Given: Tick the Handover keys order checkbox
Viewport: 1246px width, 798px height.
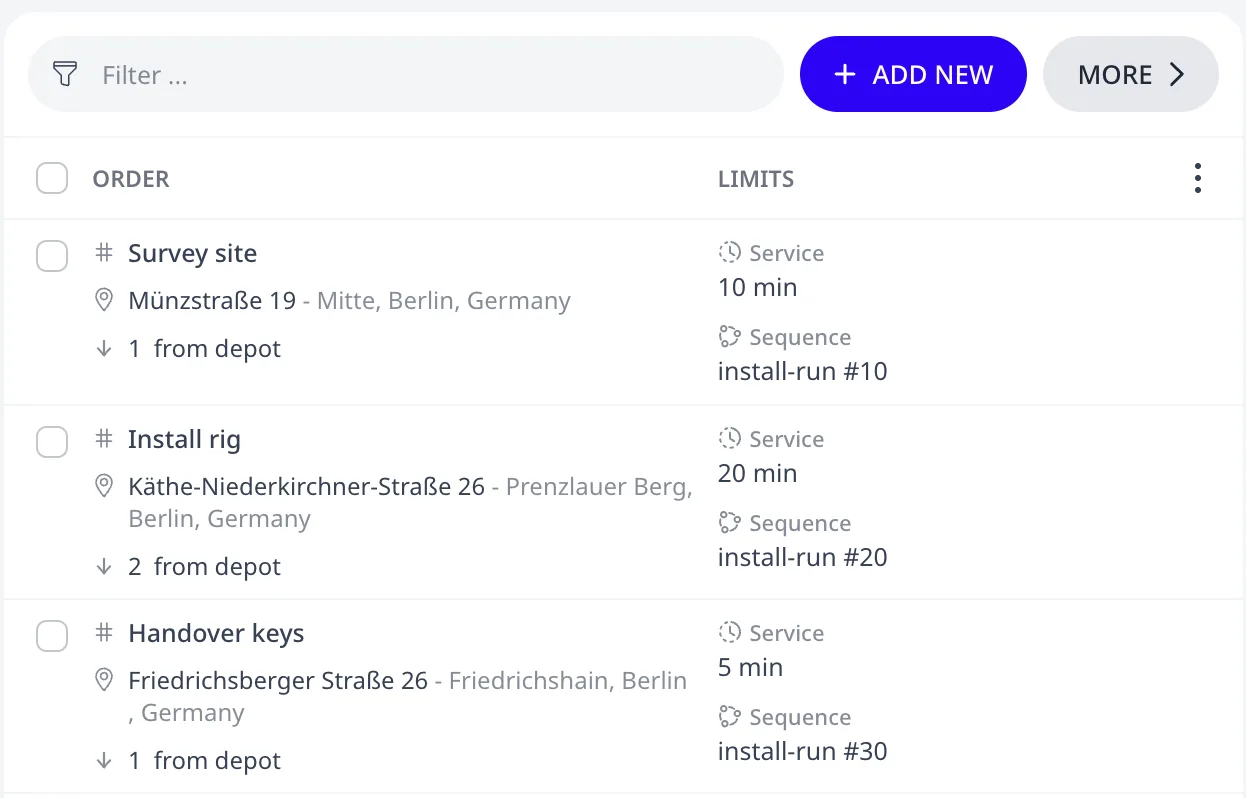Looking at the screenshot, I should point(52,635).
